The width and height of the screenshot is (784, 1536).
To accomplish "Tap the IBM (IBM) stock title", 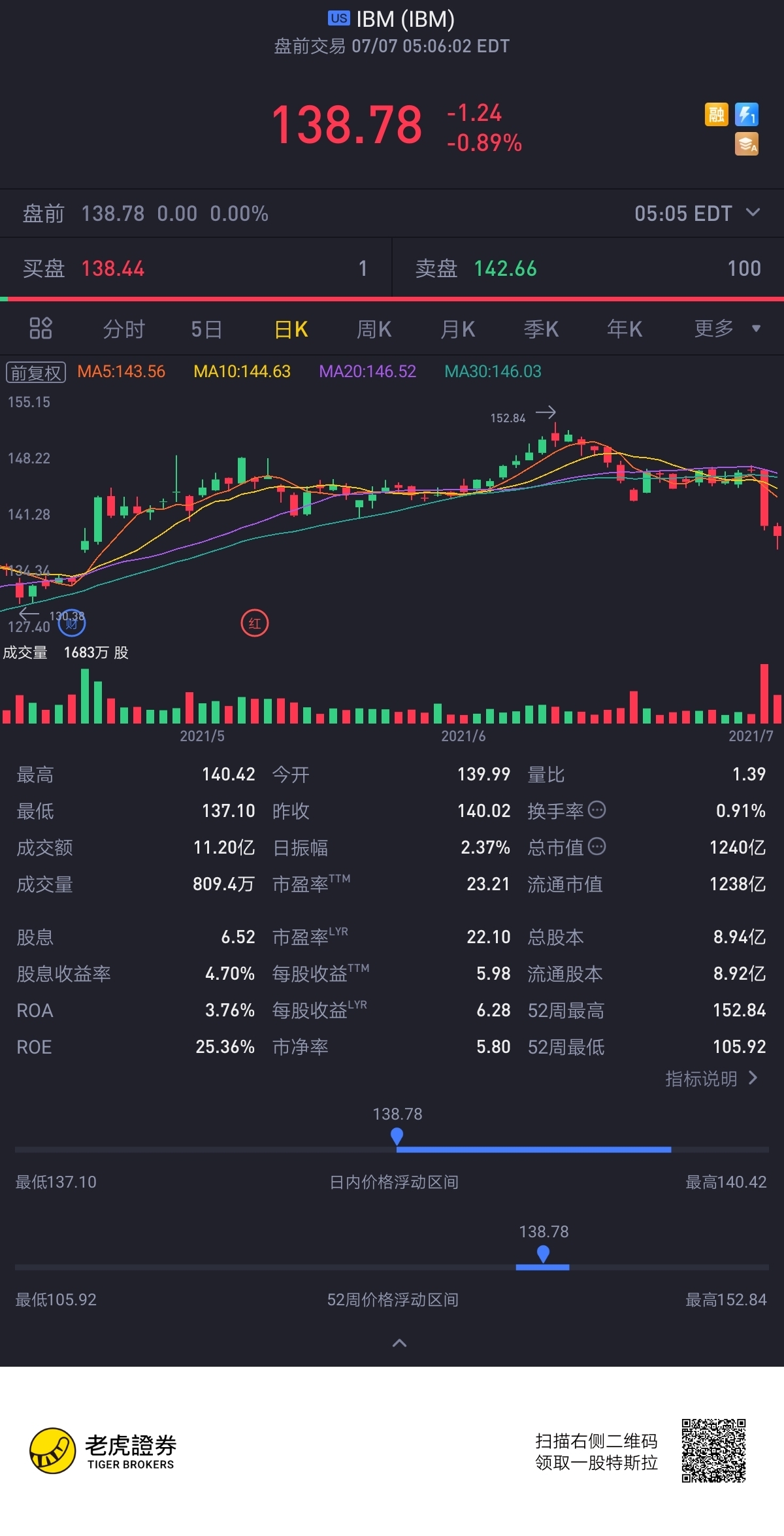I will tap(405, 19).
